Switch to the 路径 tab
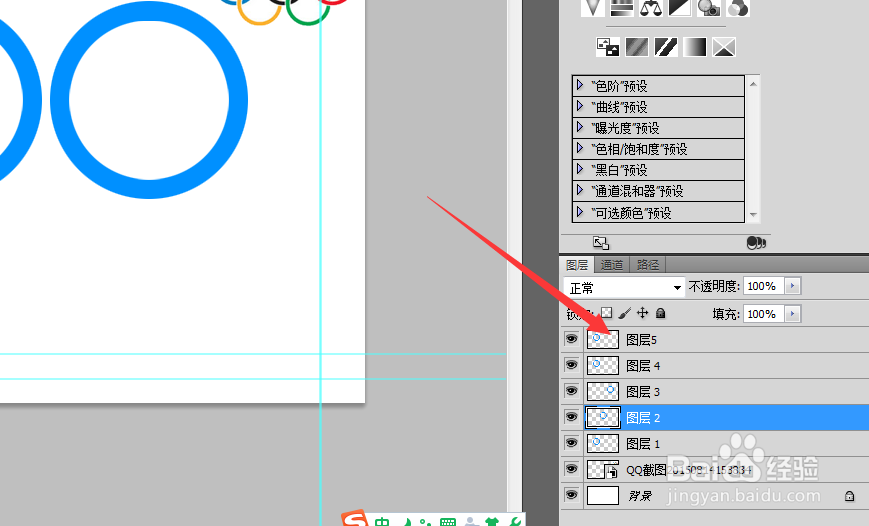The height and width of the screenshot is (526, 869). (x=647, y=265)
